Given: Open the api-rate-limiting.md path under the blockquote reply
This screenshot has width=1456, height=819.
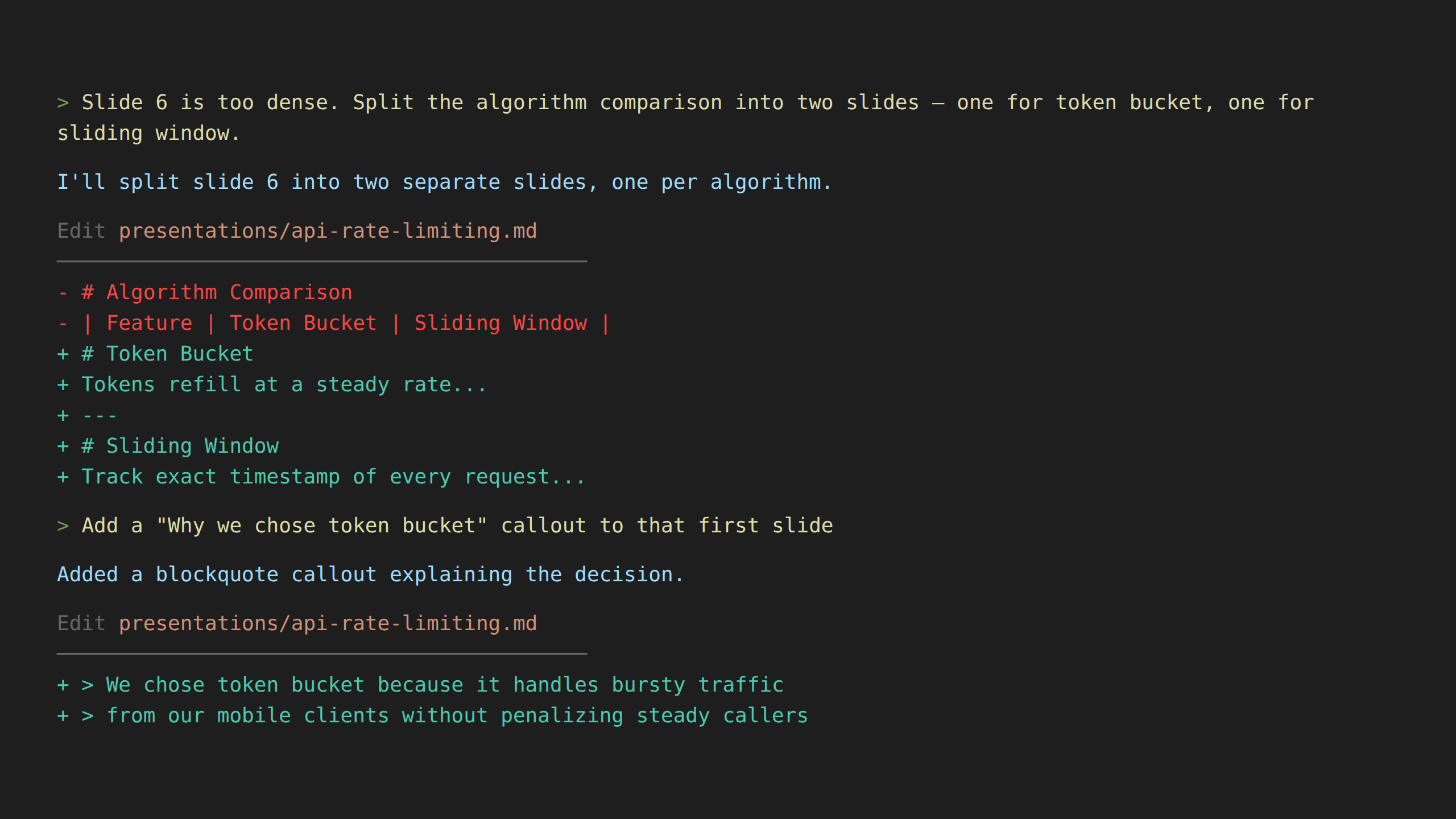Looking at the screenshot, I should 328,624.
